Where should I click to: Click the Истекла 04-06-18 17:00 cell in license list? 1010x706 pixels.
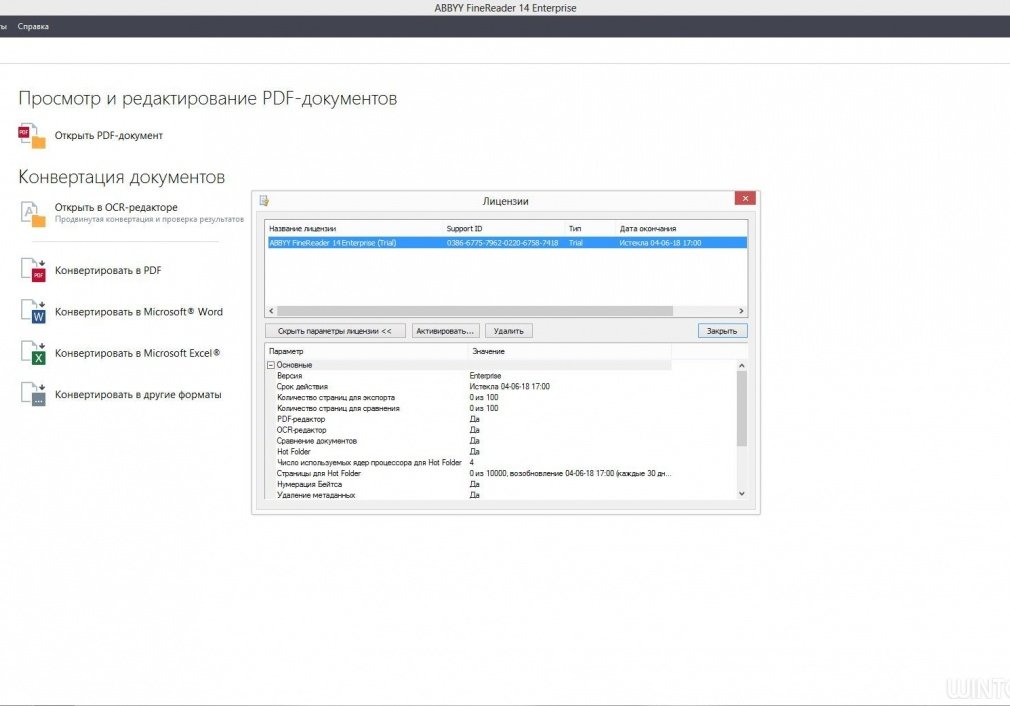point(660,243)
